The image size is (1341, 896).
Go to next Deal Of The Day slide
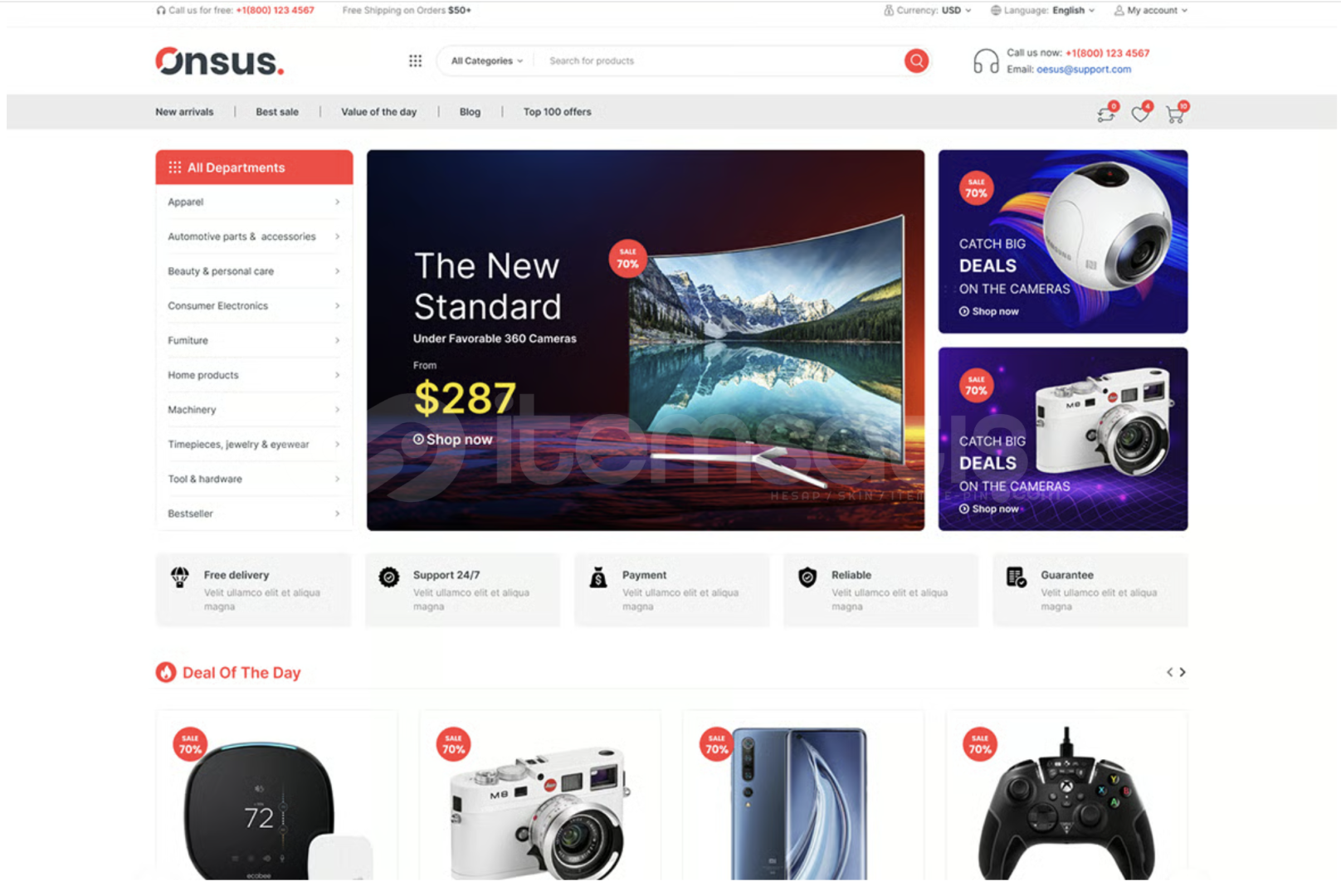point(1183,672)
